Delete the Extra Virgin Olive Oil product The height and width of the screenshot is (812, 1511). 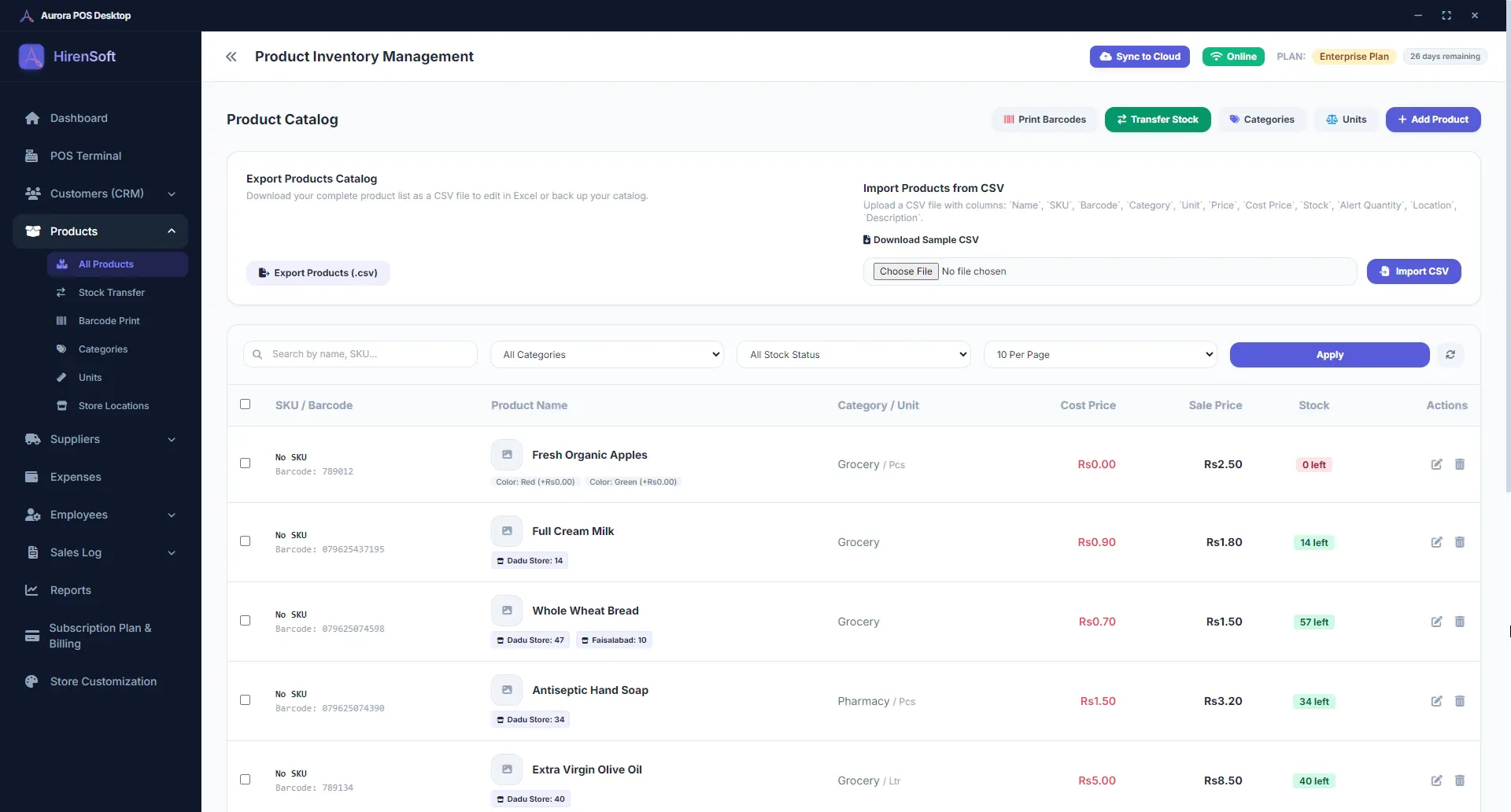click(1460, 781)
